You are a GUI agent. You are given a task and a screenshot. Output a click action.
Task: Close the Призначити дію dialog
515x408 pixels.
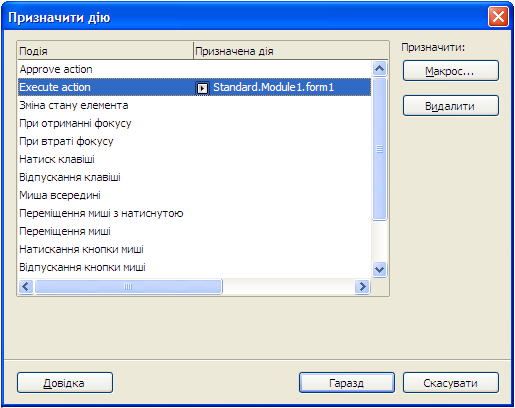(x=498, y=16)
